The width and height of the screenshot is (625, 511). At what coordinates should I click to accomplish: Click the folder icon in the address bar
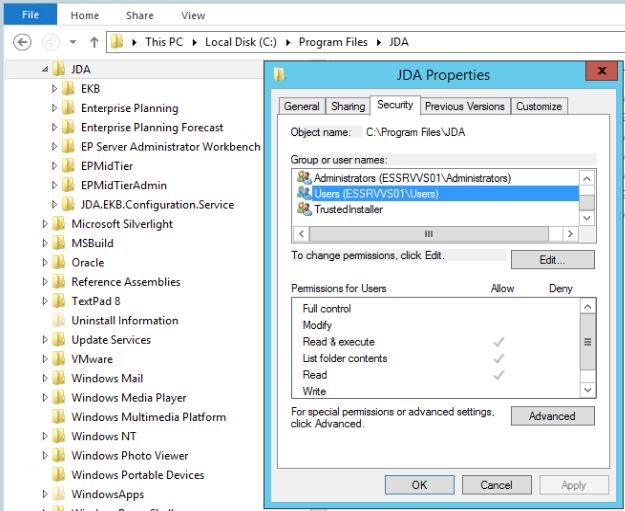(117, 41)
